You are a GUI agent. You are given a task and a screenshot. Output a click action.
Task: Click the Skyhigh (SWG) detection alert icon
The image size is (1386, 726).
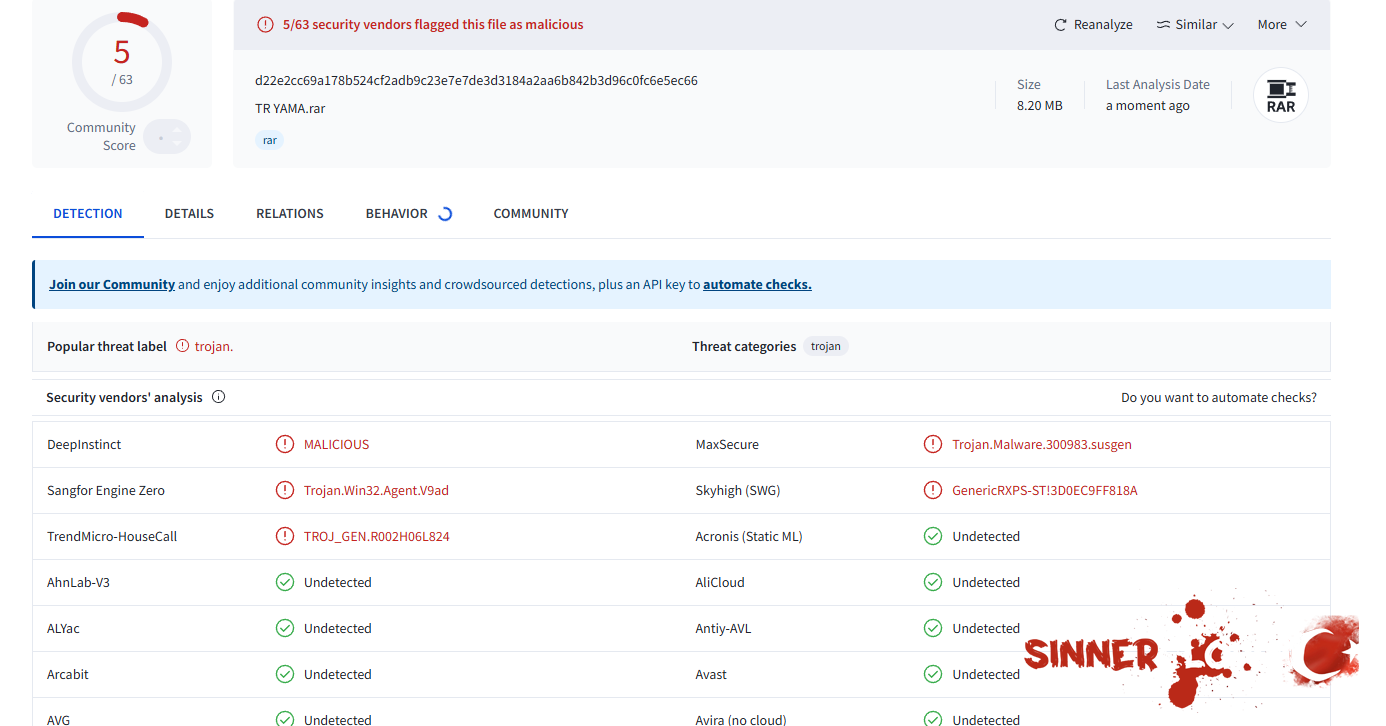[x=933, y=490]
